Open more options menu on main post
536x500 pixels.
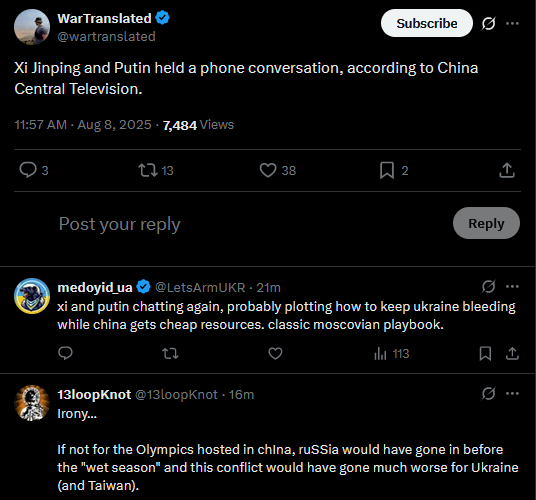tap(512, 24)
